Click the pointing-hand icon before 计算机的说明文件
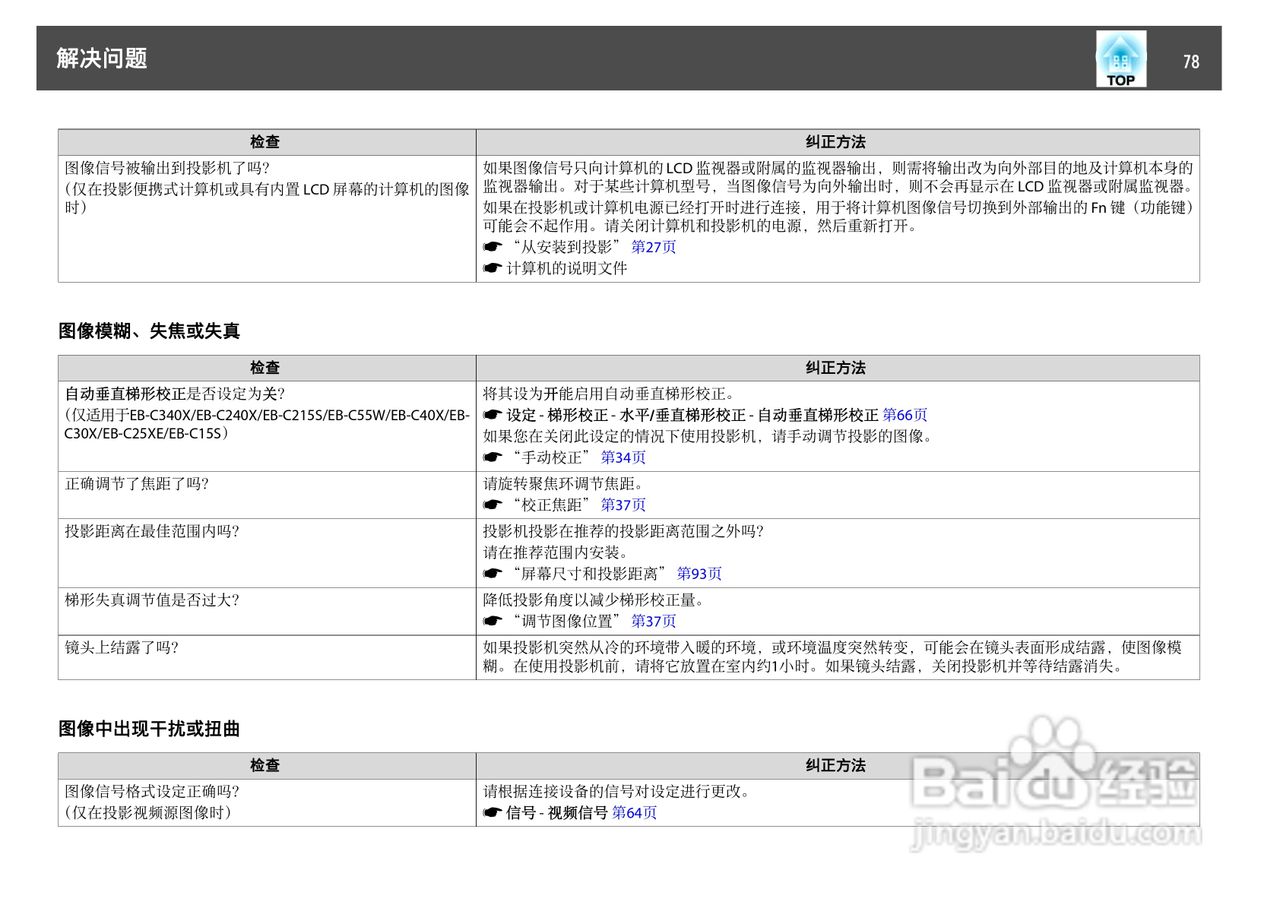 [491, 269]
